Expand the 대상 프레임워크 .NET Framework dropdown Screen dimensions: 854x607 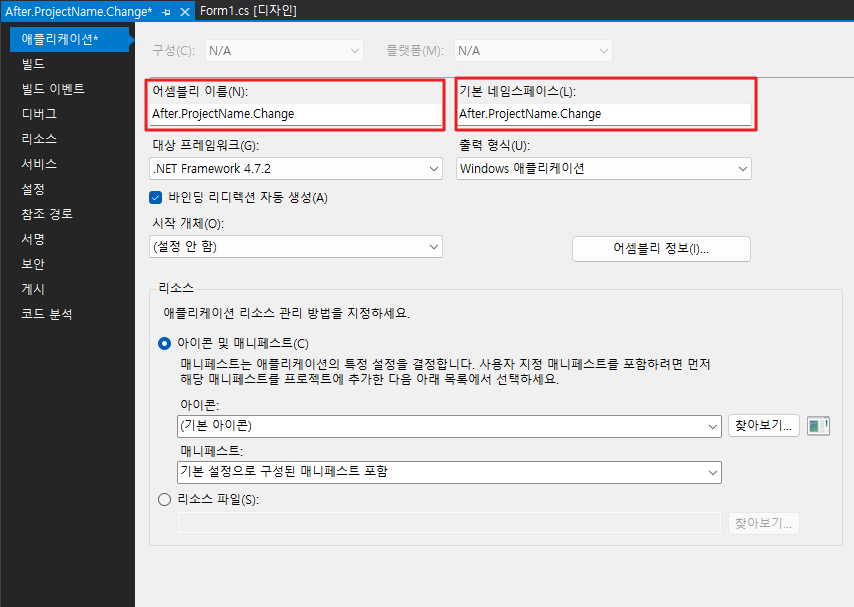pyautogui.click(x=296, y=169)
